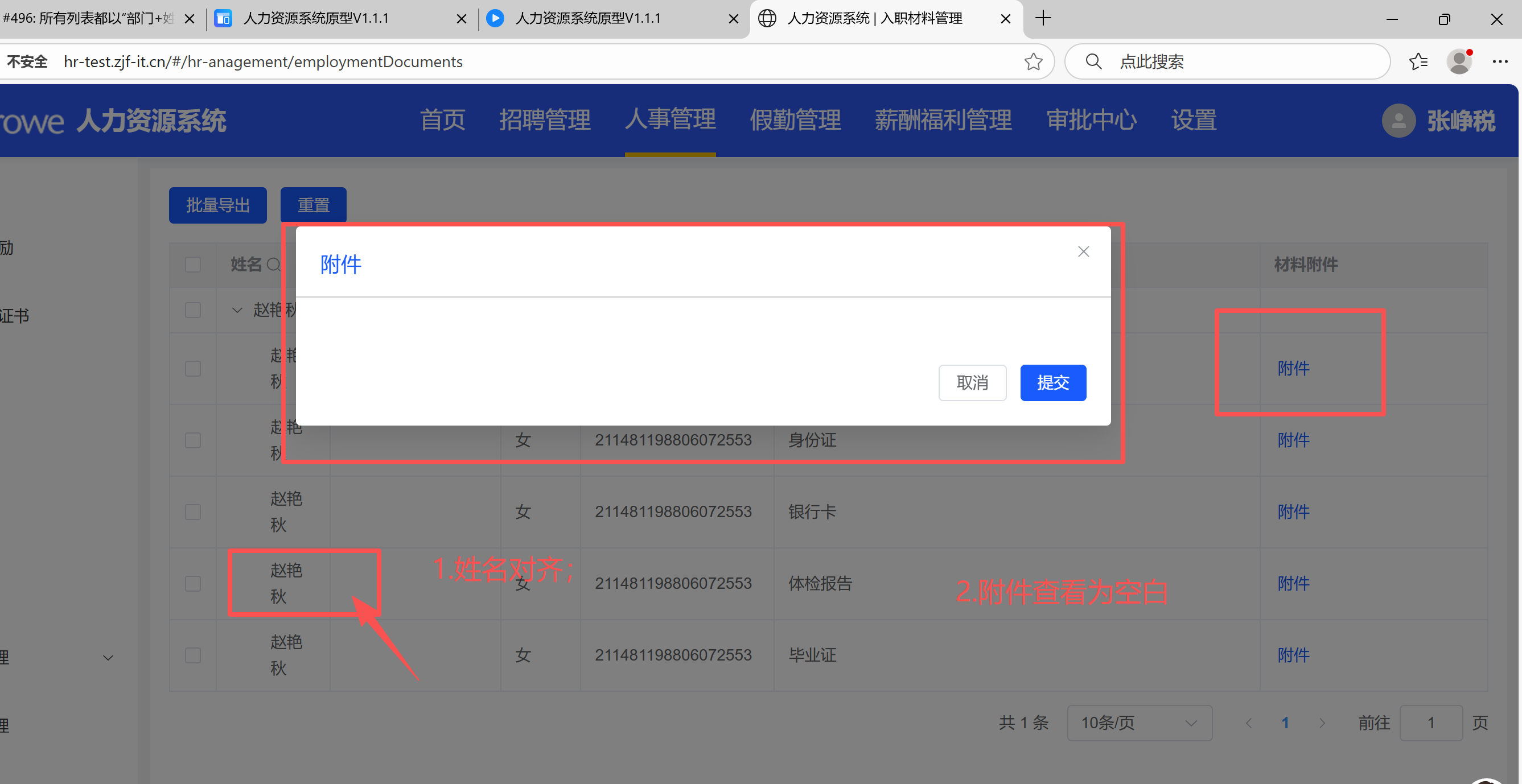Check the checkbox for the 银行卡 row
This screenshot has height=784, width=1522.
point(192,511)
